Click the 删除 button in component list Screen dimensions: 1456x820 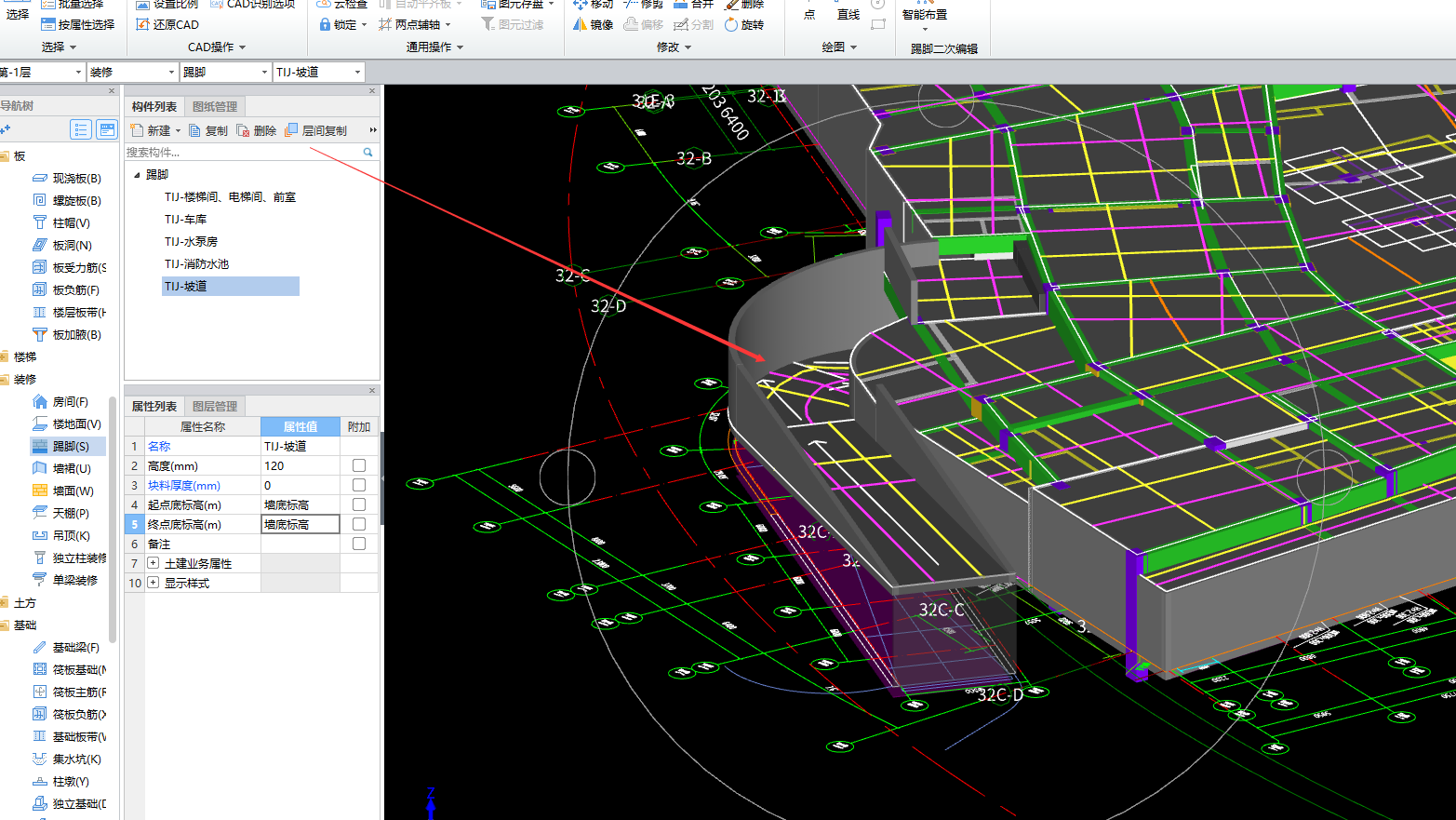(x=257, y=130)
